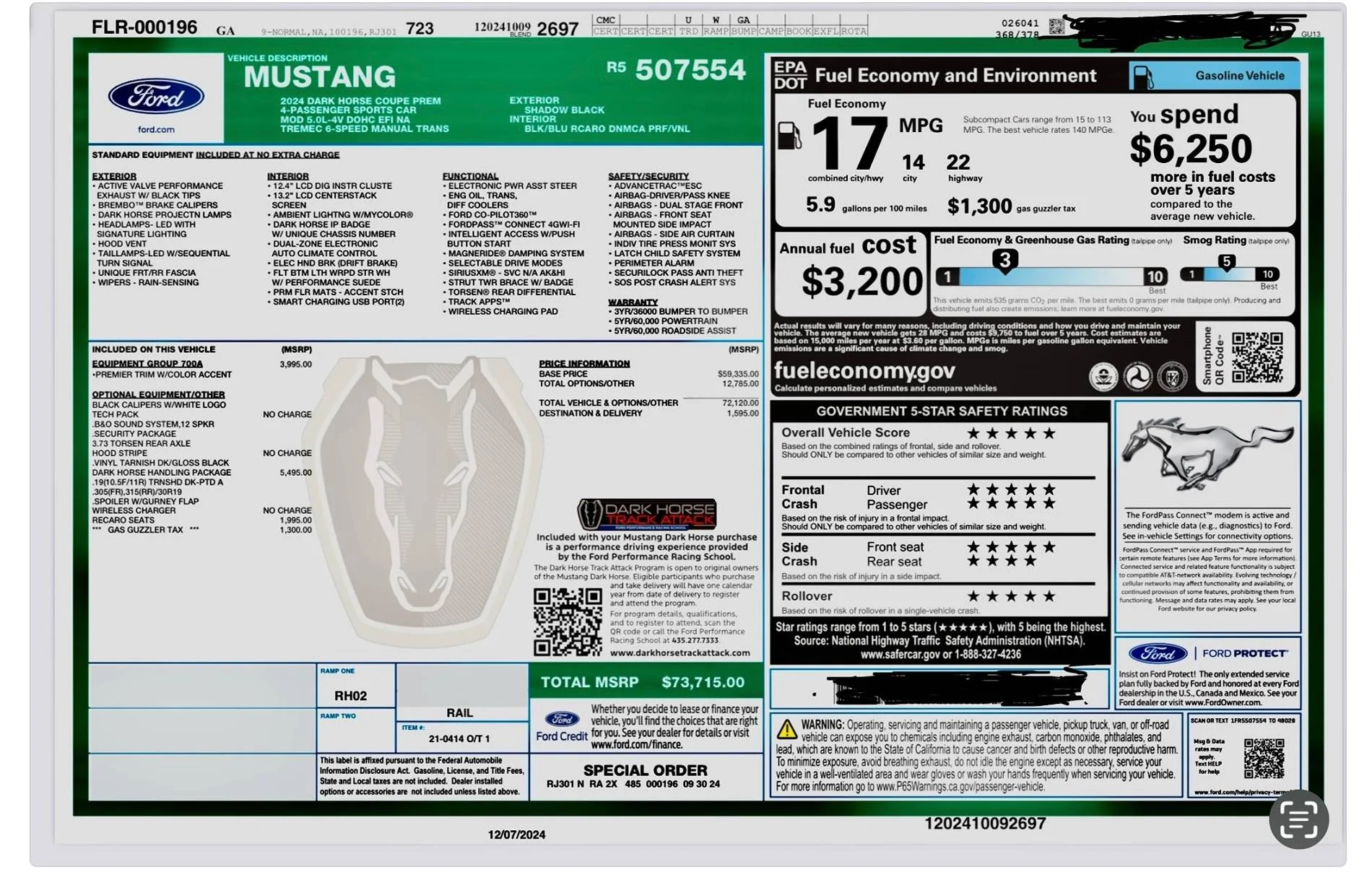Click the SPECIAL ORDER heading

(x=646, y=770)
